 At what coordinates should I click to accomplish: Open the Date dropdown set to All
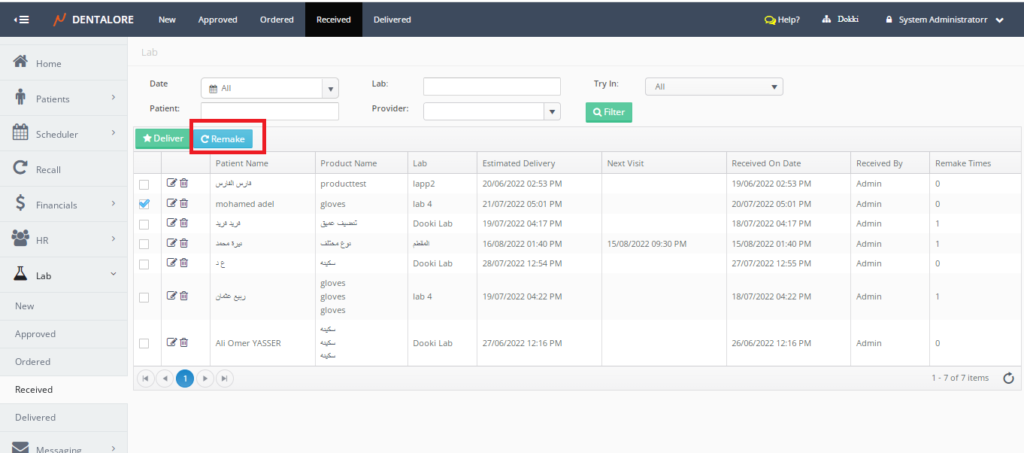(x=270, y=88)
